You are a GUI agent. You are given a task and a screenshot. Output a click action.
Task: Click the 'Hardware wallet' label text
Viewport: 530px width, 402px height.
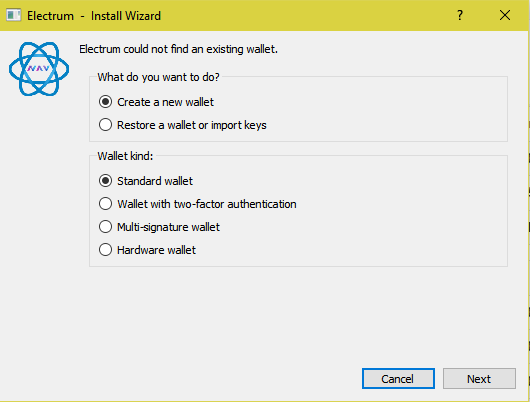pos(156,250)
